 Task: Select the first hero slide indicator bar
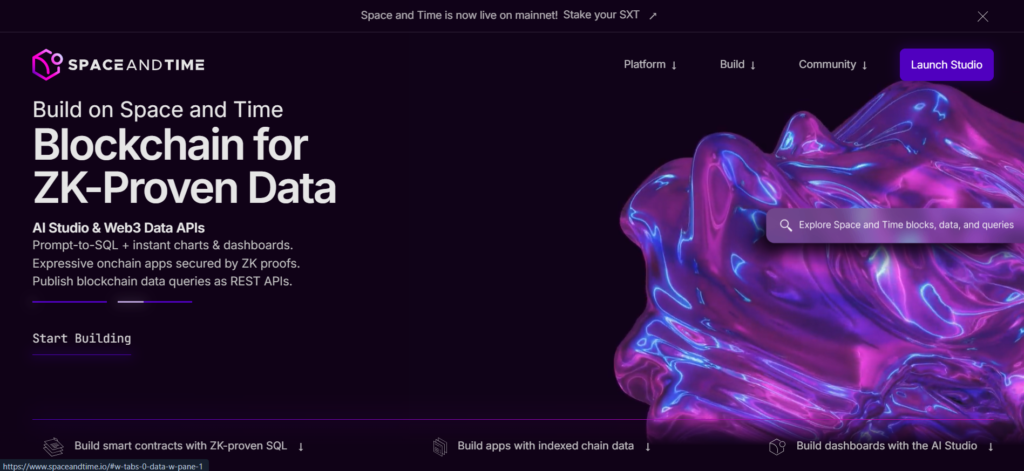[69, 302]
